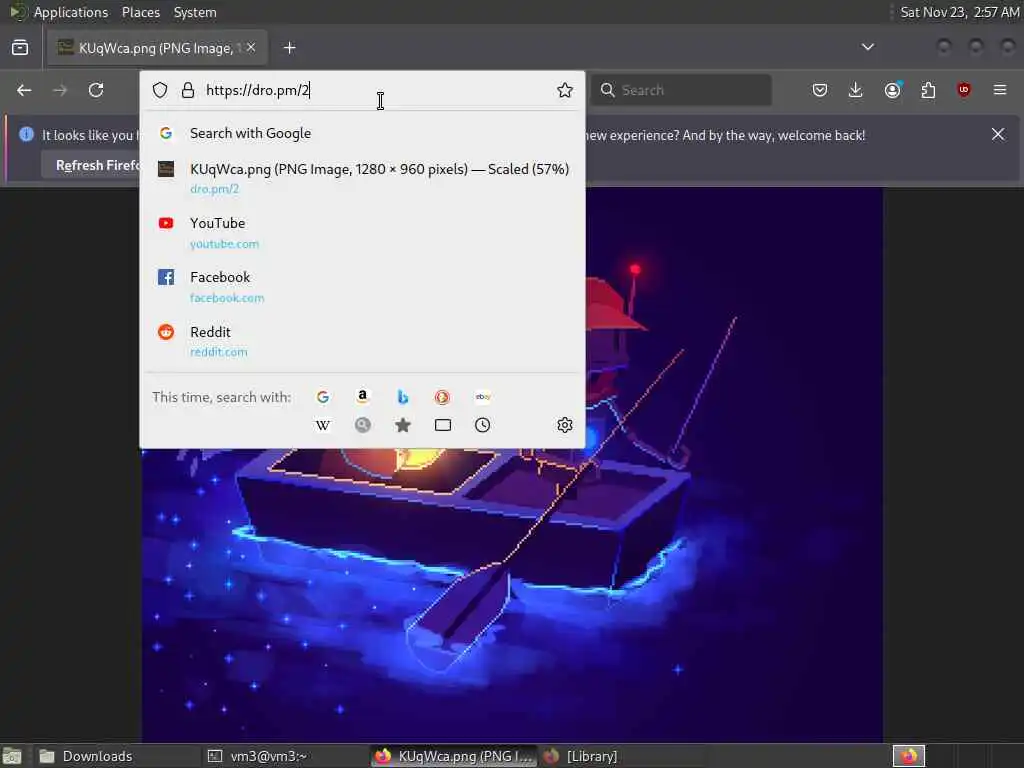The image size is (1024, 768).
Task: Choose Search with Google suggestion
Action: (362, 133)
